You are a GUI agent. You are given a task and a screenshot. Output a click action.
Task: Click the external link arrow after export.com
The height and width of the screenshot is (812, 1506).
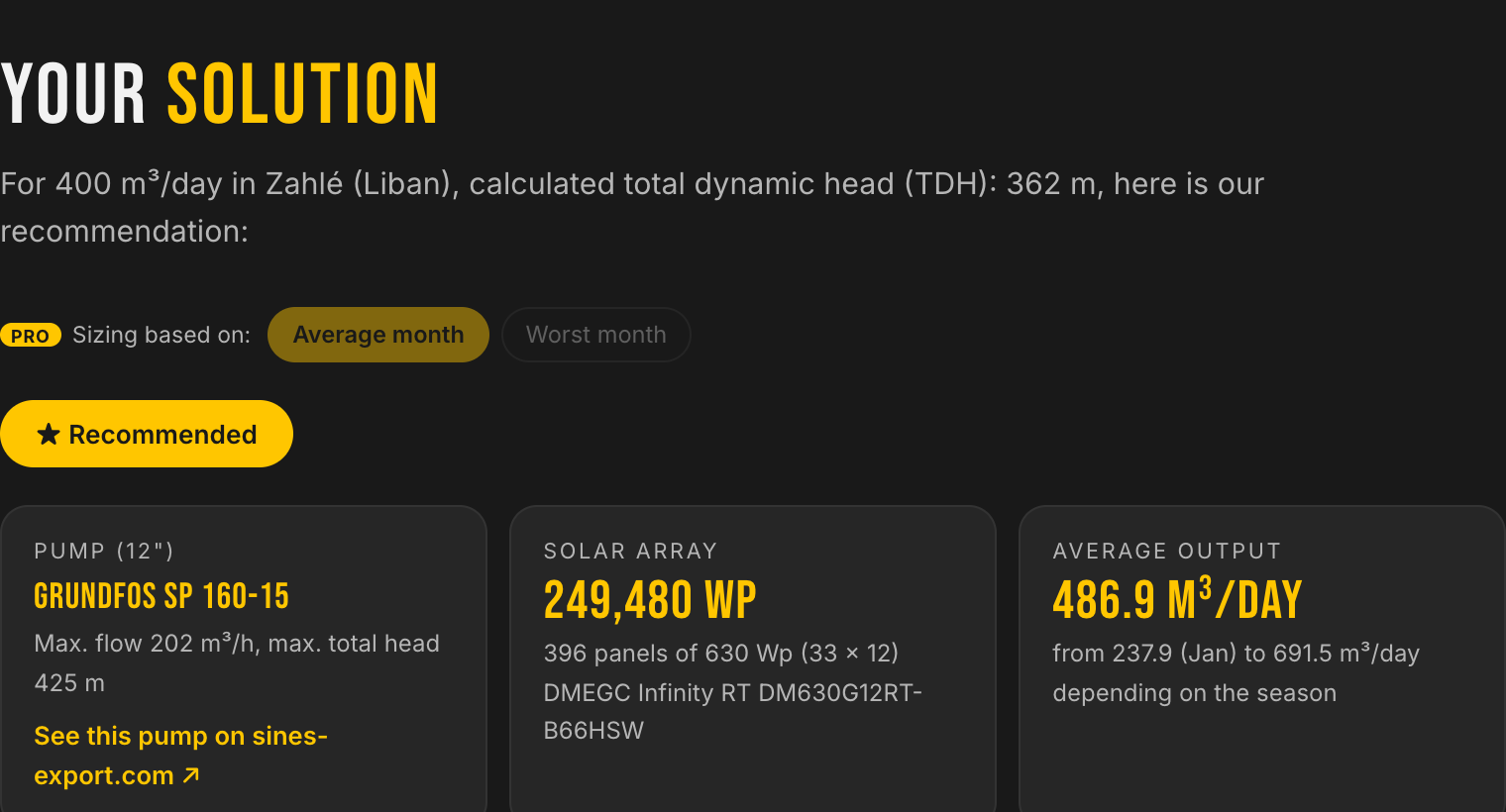(x=191, y=775)
